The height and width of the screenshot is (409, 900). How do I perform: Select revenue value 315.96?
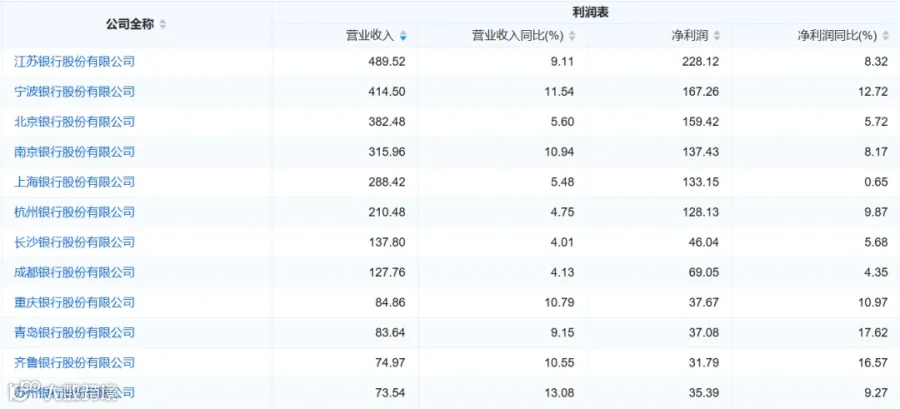click(x=387, y=152)
